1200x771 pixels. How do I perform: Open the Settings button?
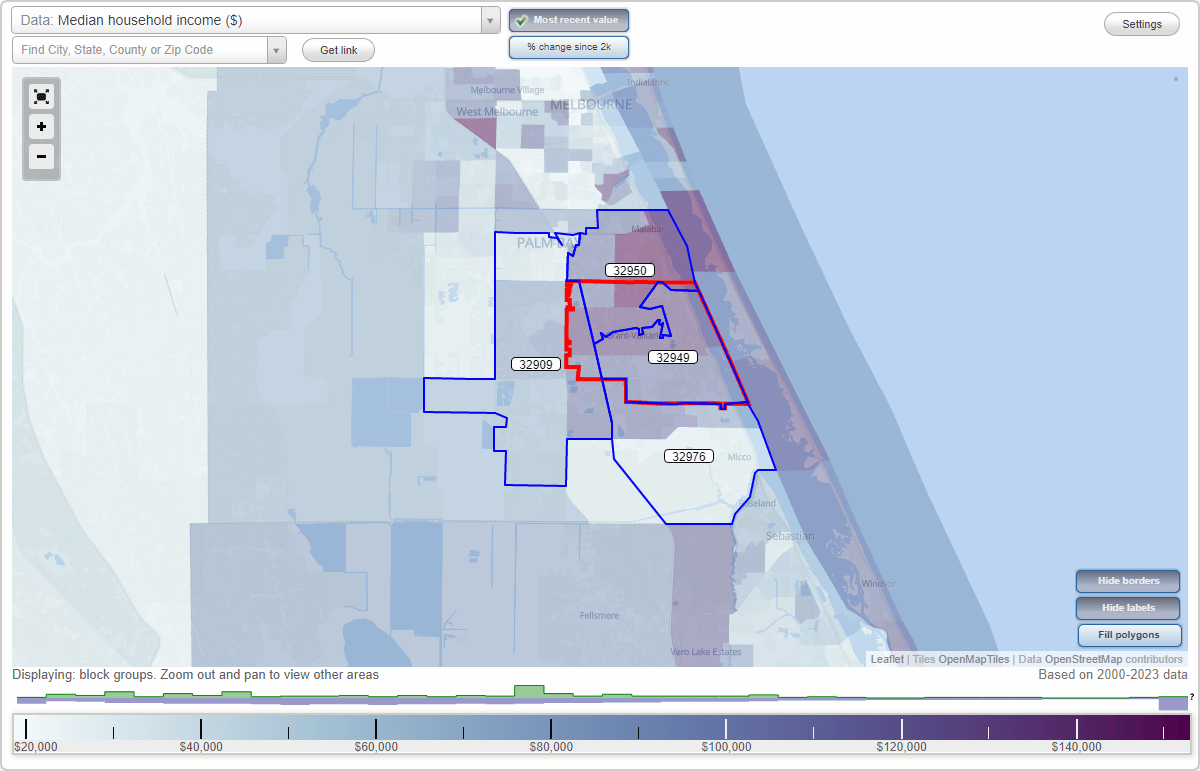[x=1142, y=25]
